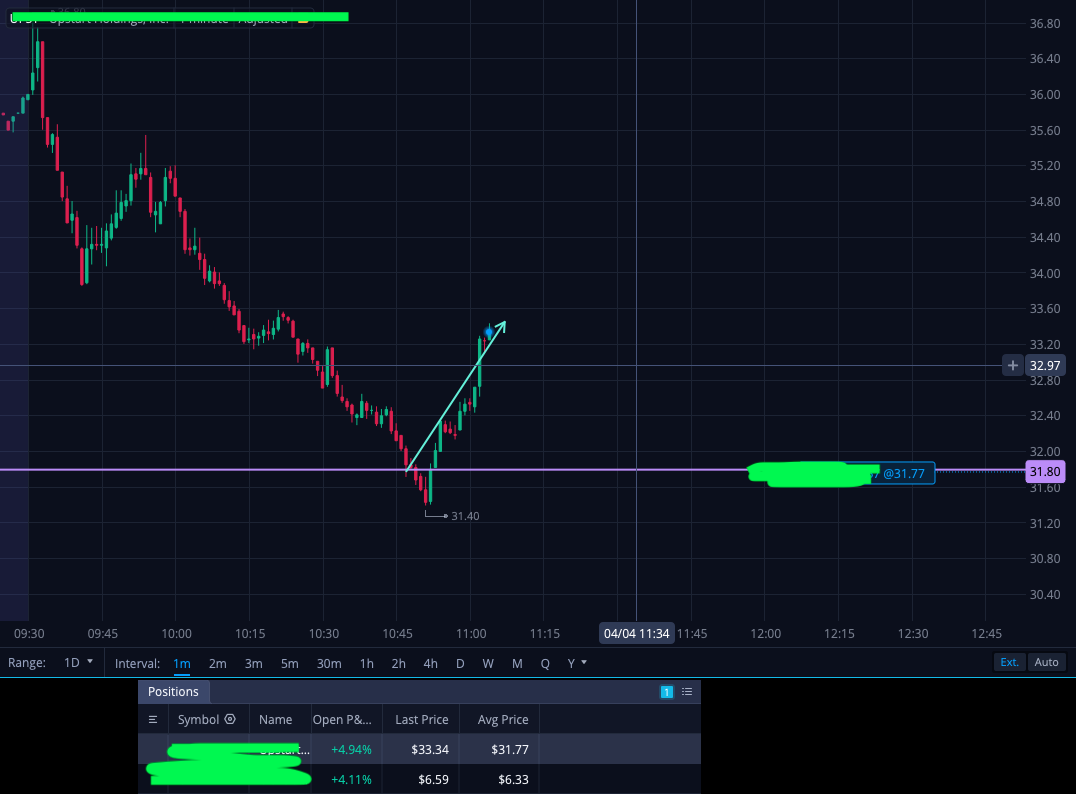The image size is (1076, 794).
Task: Toggle Auto price scaling
Action: coord(1046,662)
